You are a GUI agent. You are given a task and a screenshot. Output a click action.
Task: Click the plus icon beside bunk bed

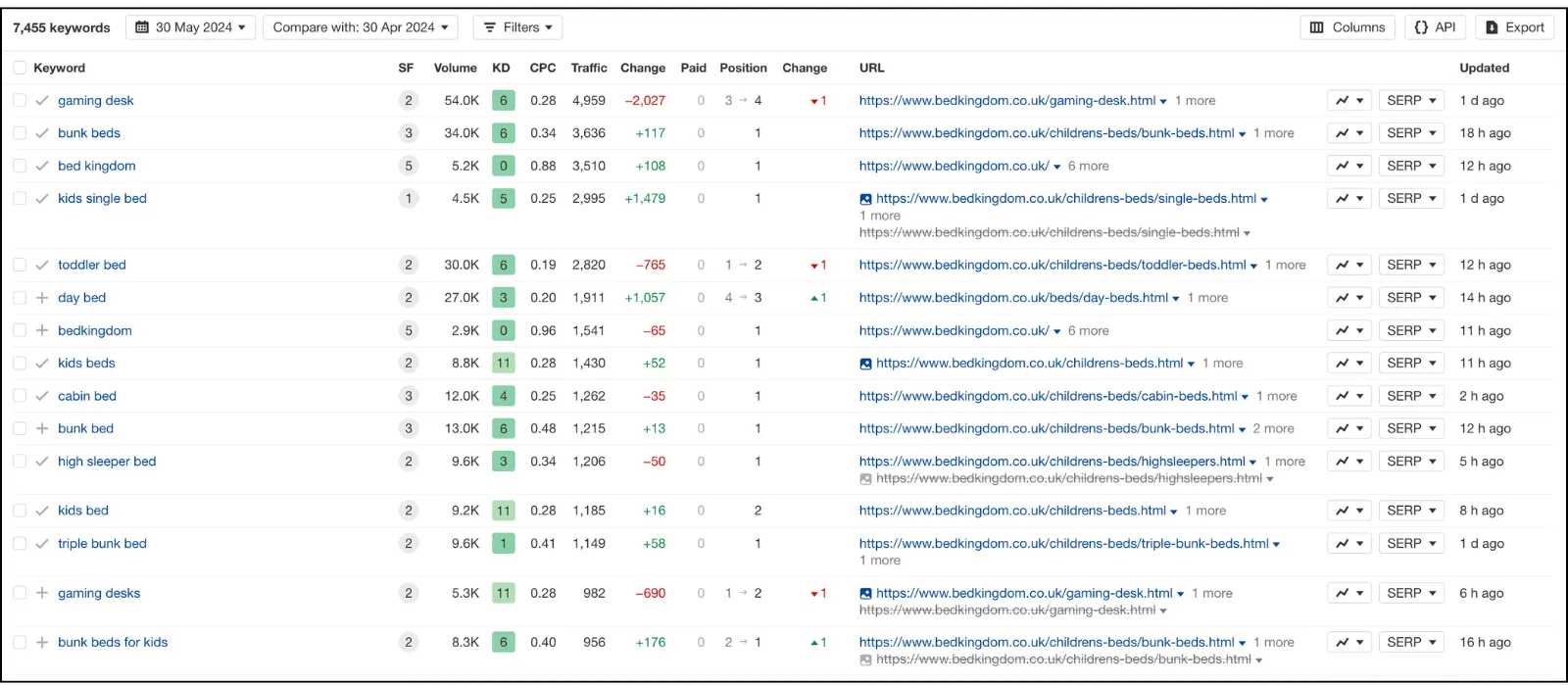coord(42,428)
